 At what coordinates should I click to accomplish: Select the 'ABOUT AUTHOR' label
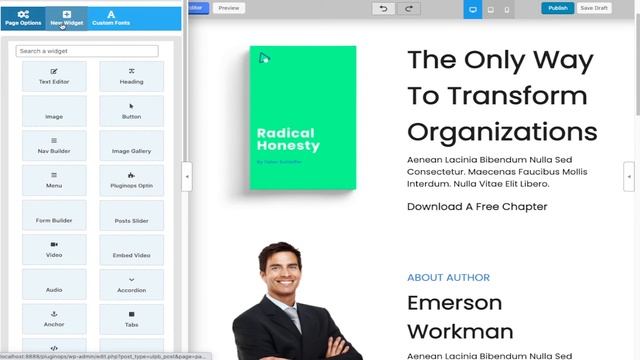coord(448,278)
